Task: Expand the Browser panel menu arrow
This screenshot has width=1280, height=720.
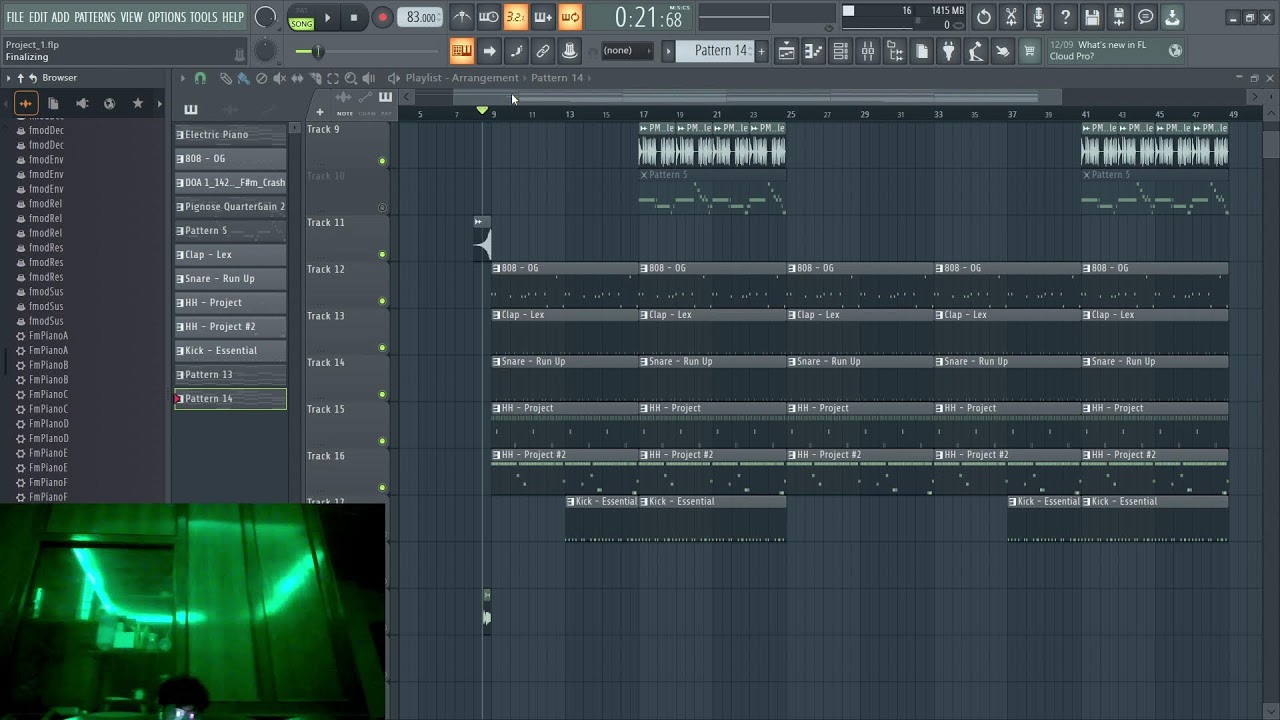Action: pos(8,78)
